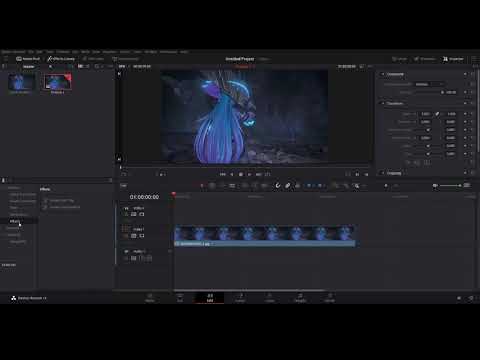Screen dimensions: 480x360
Task: Select the video clip on Video 1 track
Action: (x=265, y=236)
